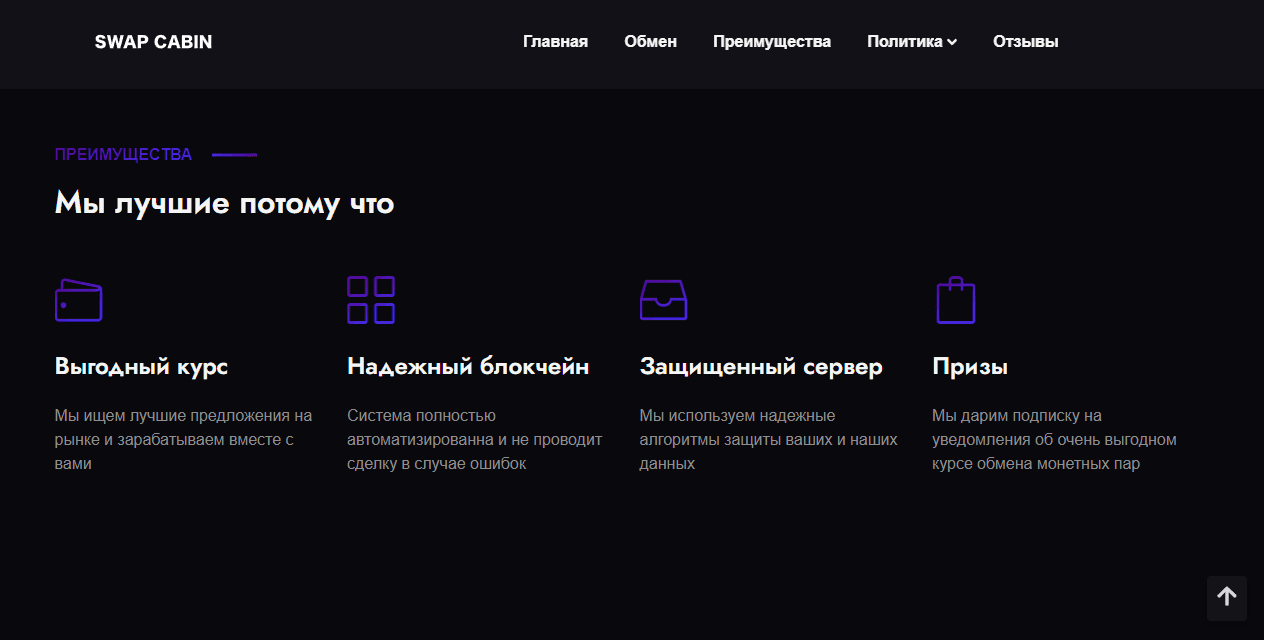
Task: Click the ПРЕИМУЩЕСТВА section label
Action: click(124, 155)
